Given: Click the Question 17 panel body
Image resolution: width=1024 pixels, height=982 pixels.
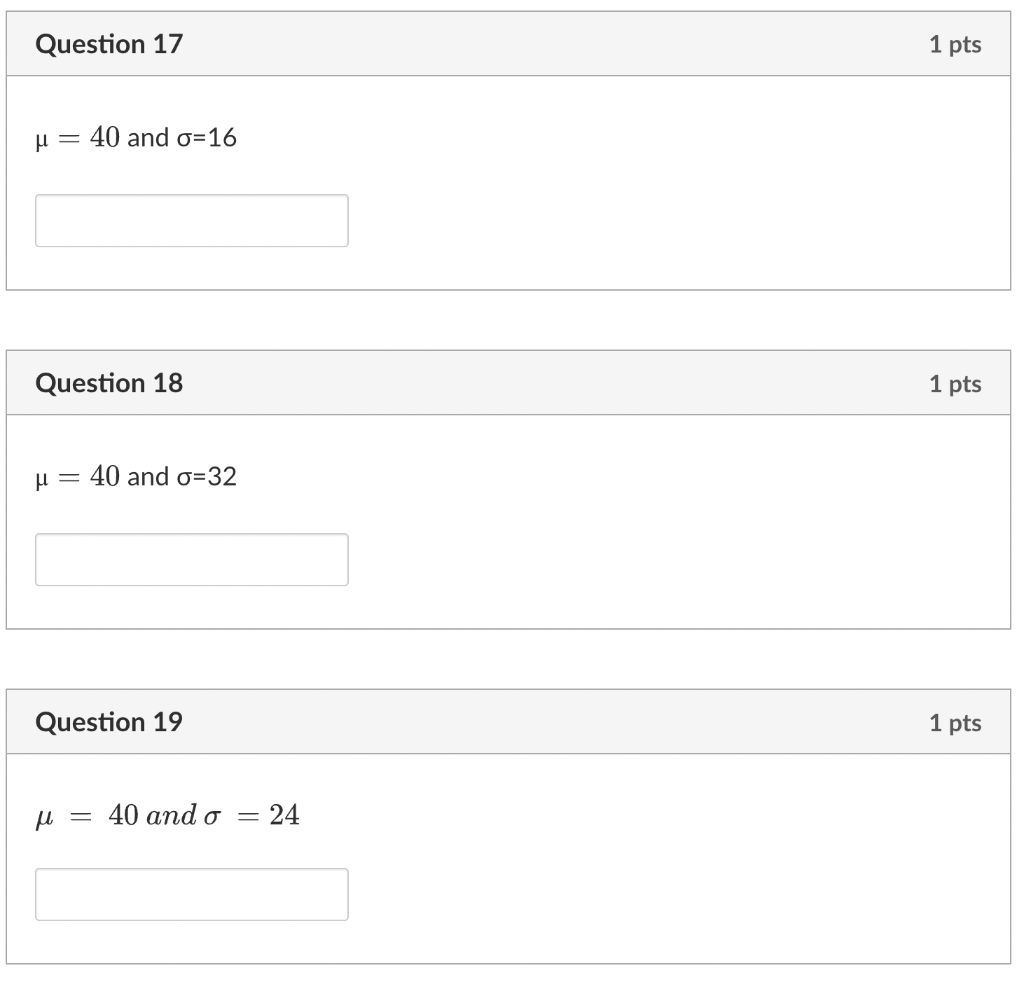Looking at the screenshot, I should [x=600, y=180].
